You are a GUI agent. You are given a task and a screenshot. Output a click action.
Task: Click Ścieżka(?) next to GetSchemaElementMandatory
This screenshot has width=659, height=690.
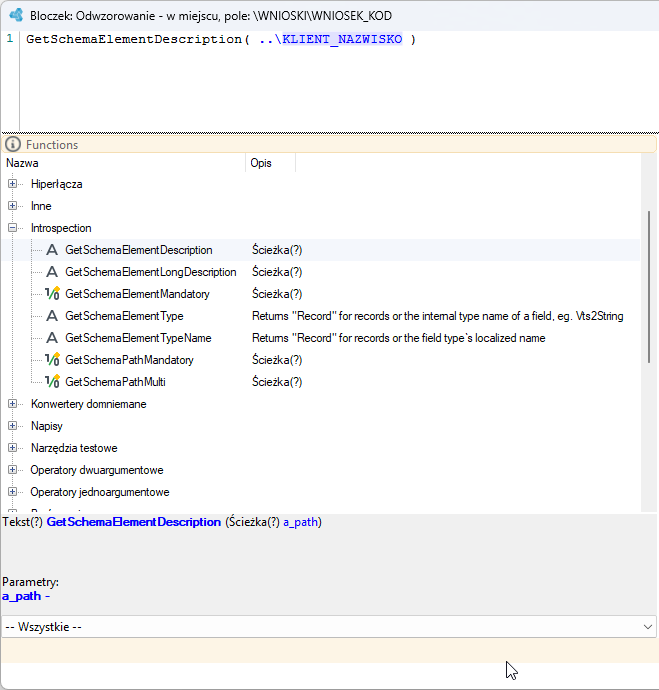[277, 294]
